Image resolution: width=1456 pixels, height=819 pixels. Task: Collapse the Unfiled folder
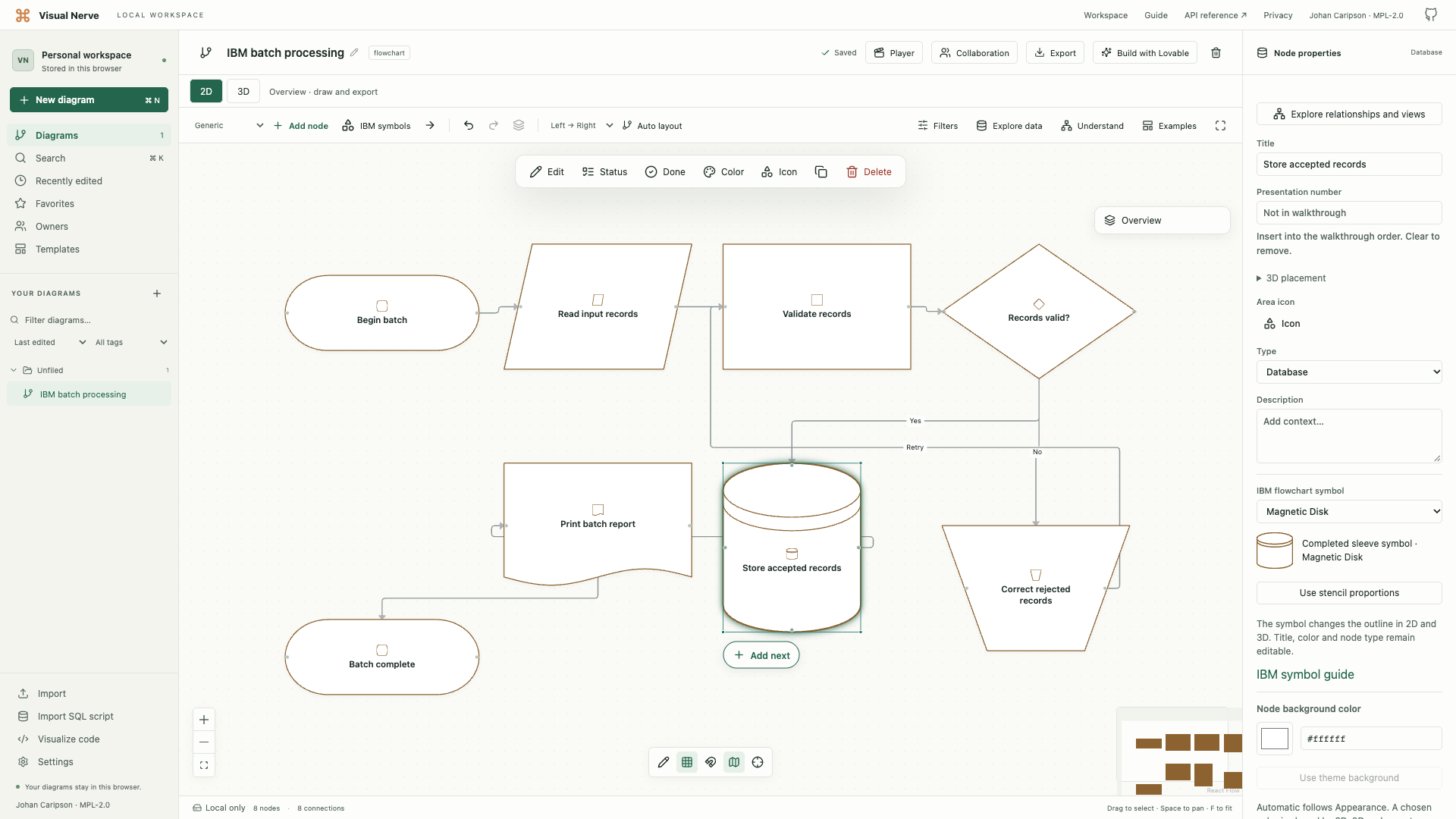point(14,371)
